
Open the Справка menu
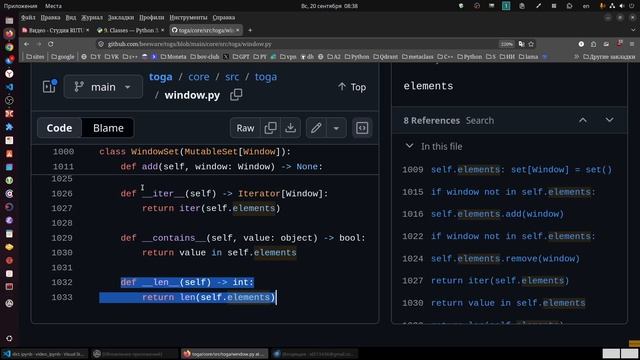[224, 18]
